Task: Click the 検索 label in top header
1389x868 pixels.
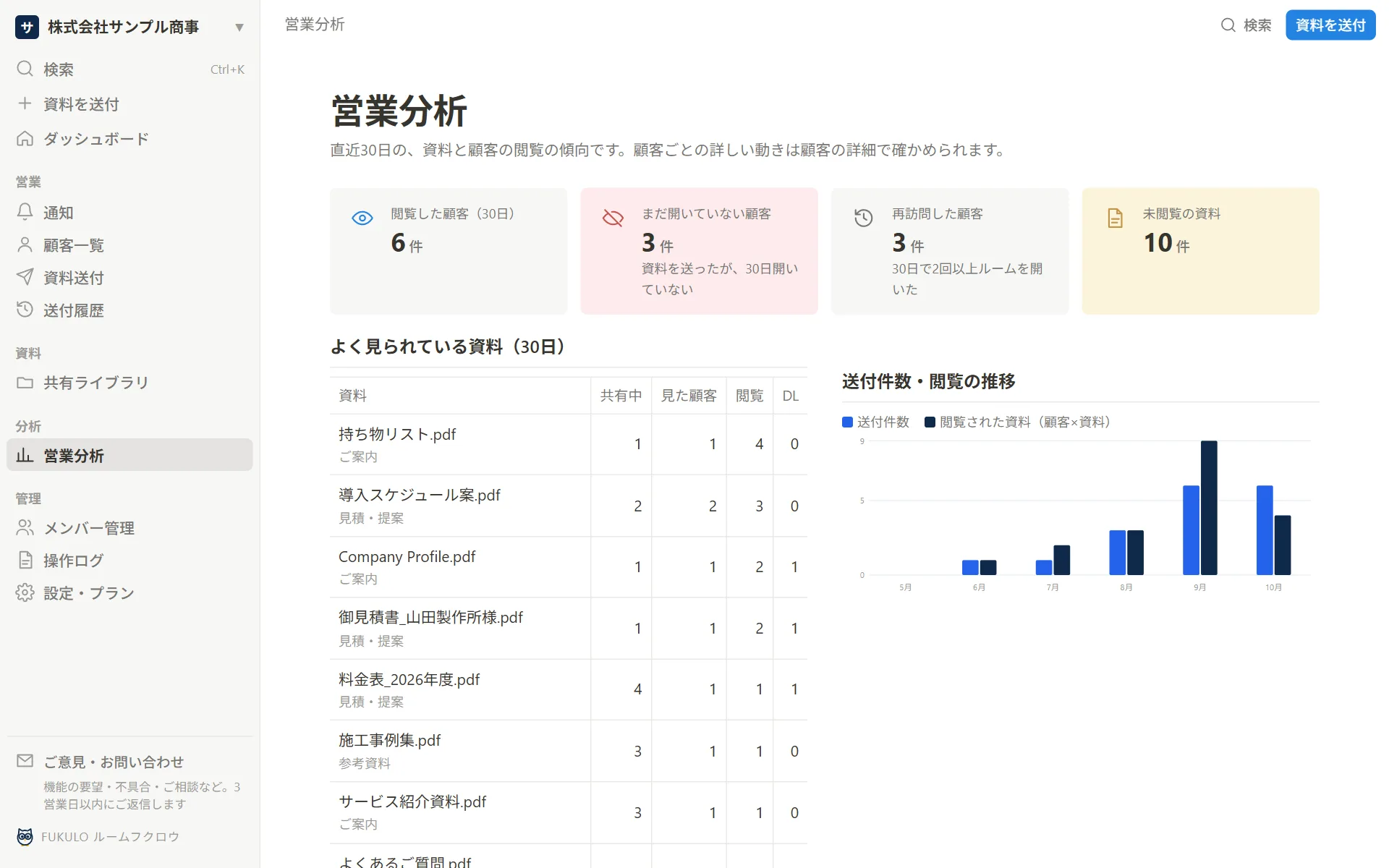Action: pyautogui.click(x=1257, y=25)
